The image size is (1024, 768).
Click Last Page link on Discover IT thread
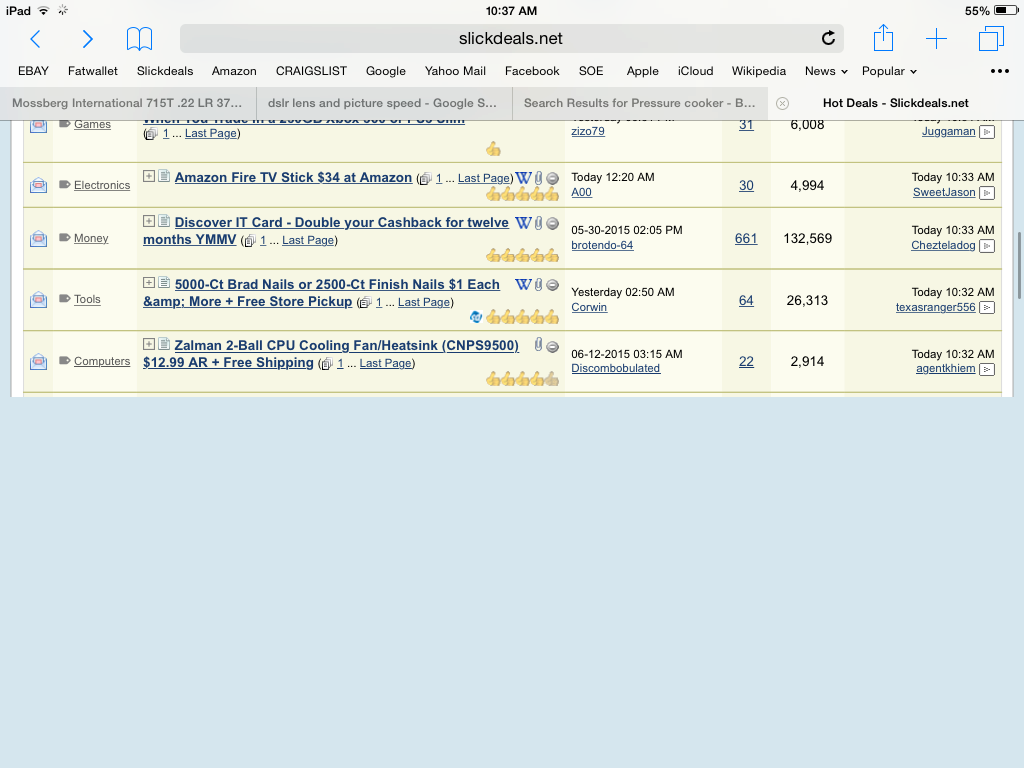pos(308,240)
